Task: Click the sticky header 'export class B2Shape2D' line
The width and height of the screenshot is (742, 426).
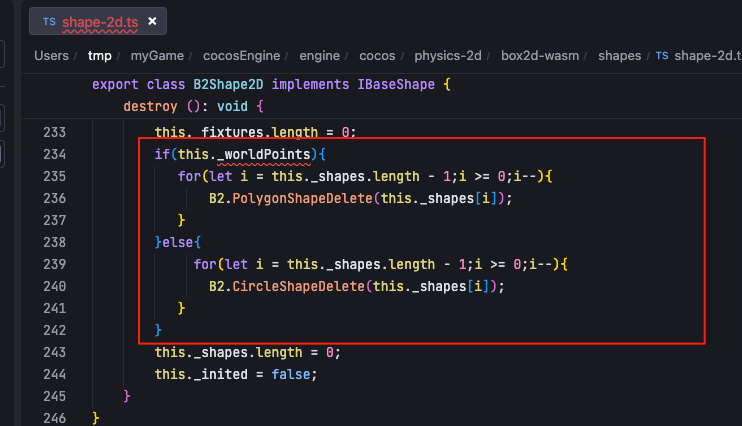Action: (272, 84)
